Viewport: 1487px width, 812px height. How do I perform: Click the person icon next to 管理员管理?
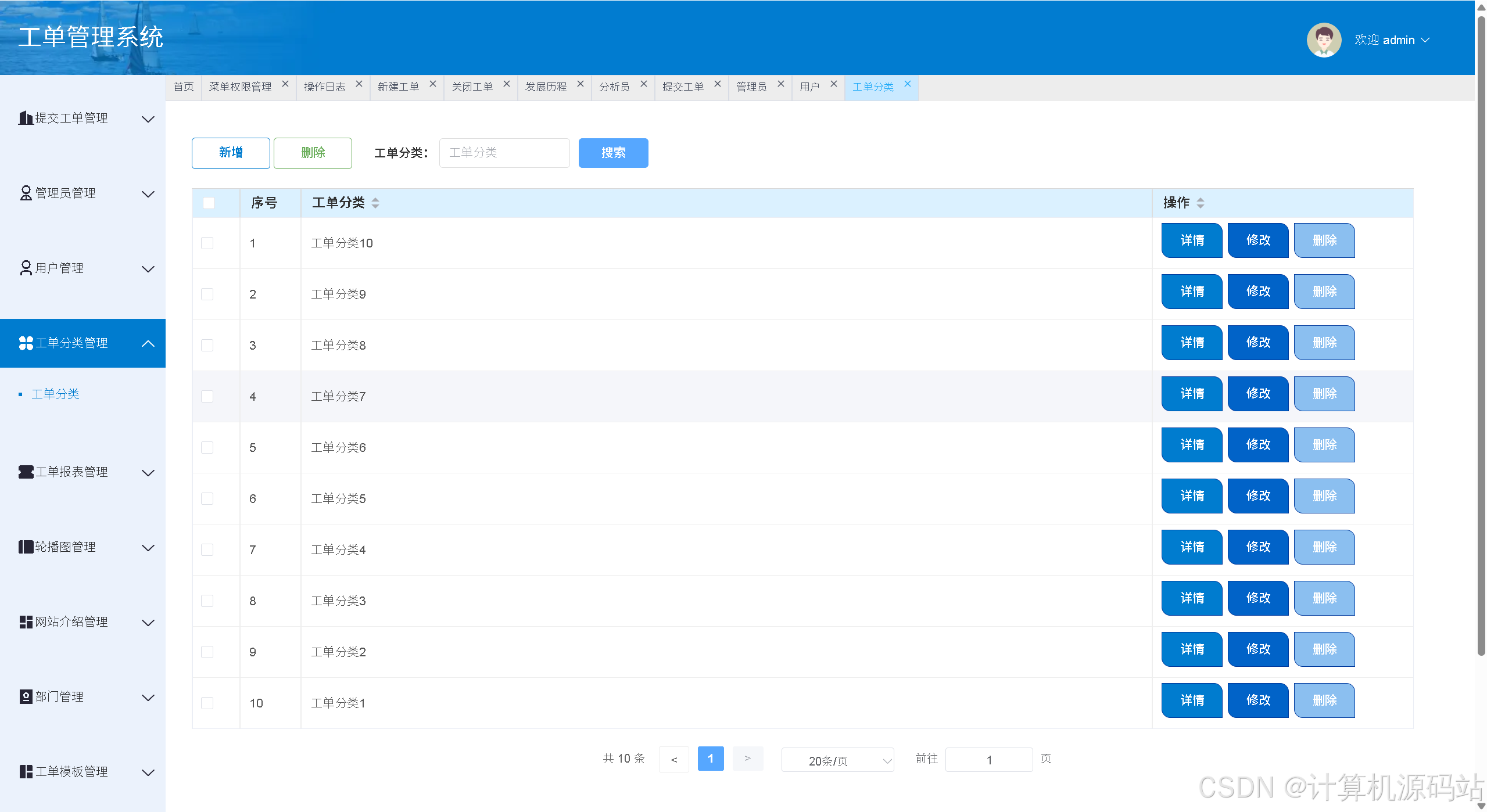point(26,193)
